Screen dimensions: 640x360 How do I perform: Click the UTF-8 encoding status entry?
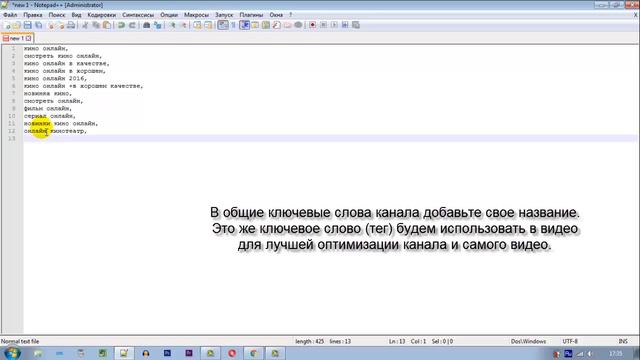(x=570, y=341)
